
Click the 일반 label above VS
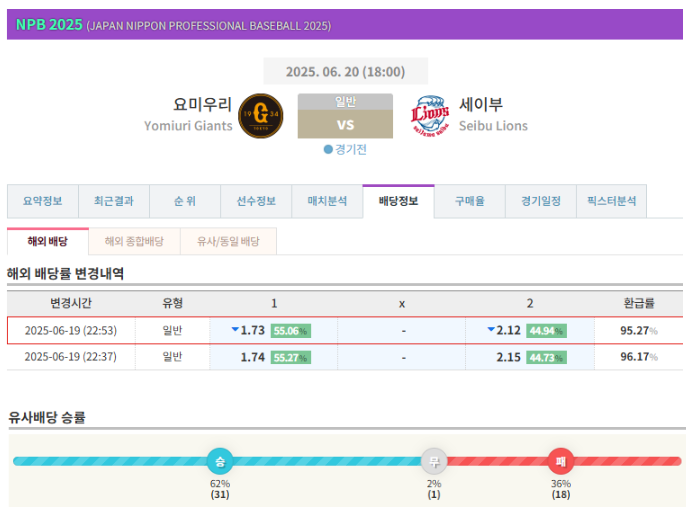click(345, 102)
